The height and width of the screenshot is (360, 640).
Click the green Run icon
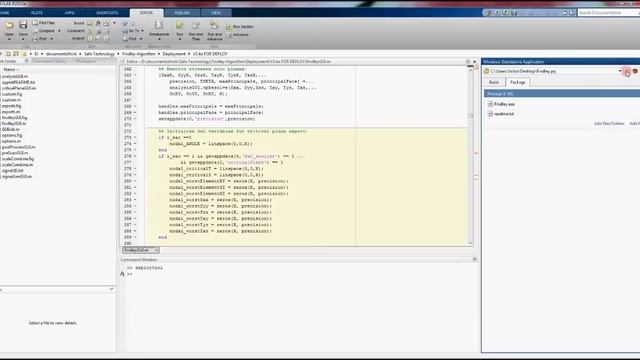(180, 26)
